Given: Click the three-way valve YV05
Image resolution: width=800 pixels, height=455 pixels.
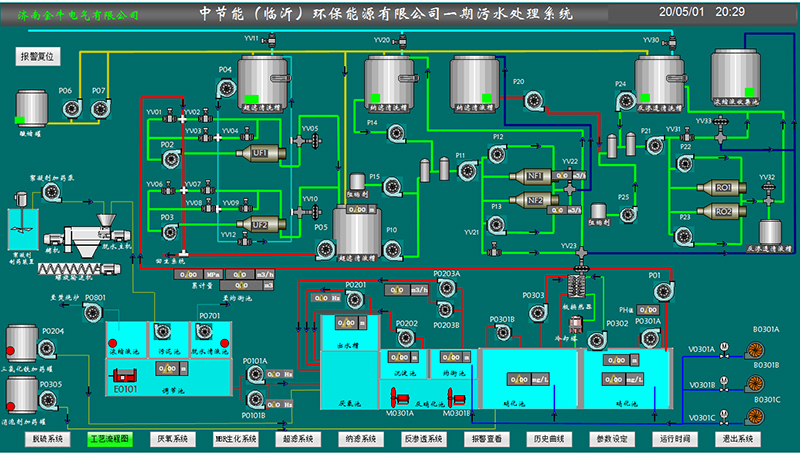Looking at the screenshot, I should 305,140.
